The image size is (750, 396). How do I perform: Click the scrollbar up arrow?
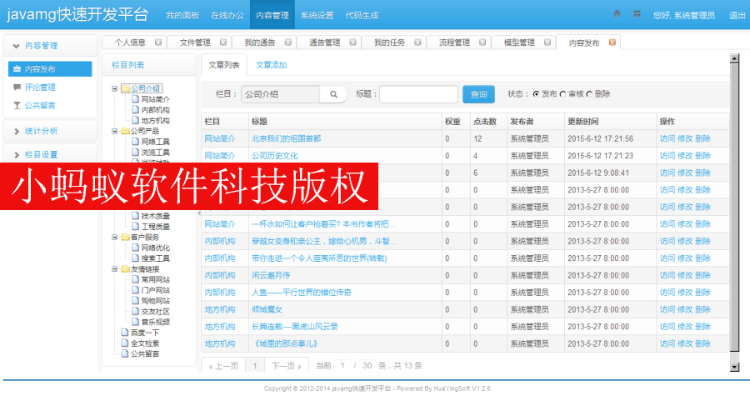pos(735,58)
